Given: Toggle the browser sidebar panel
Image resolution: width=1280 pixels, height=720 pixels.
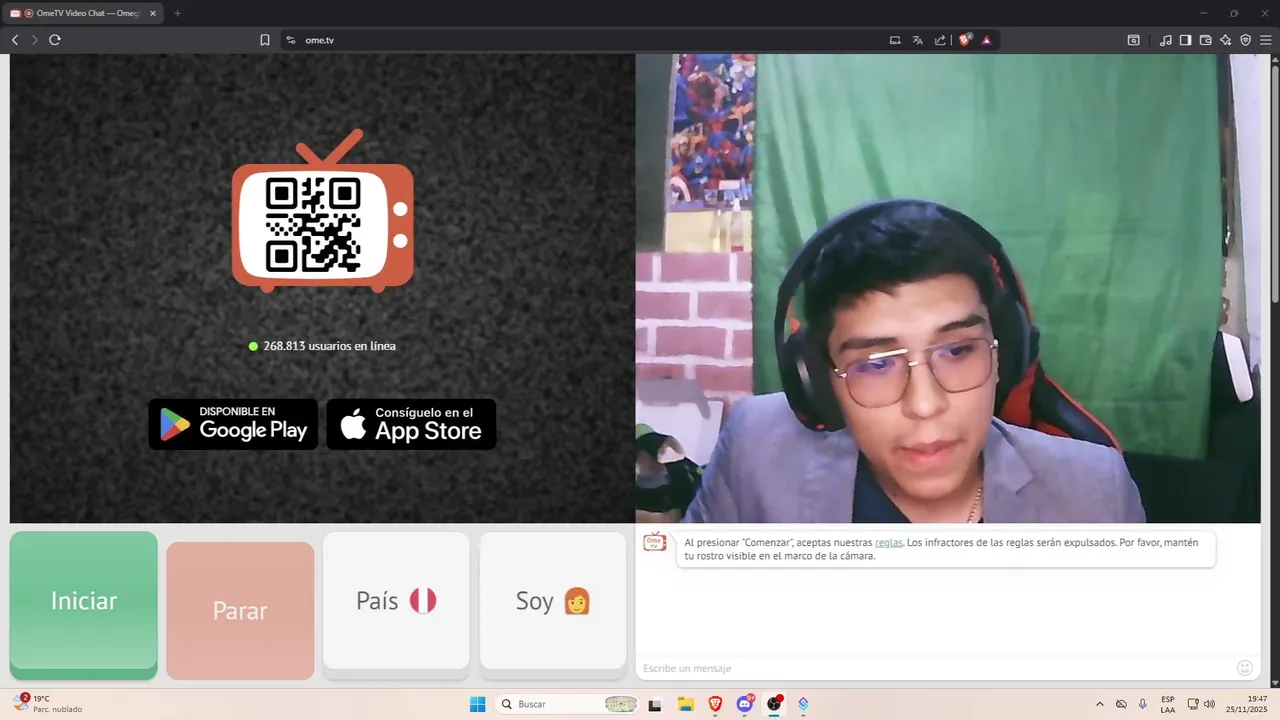Looking at the screenshot, I should (1185, 40).
